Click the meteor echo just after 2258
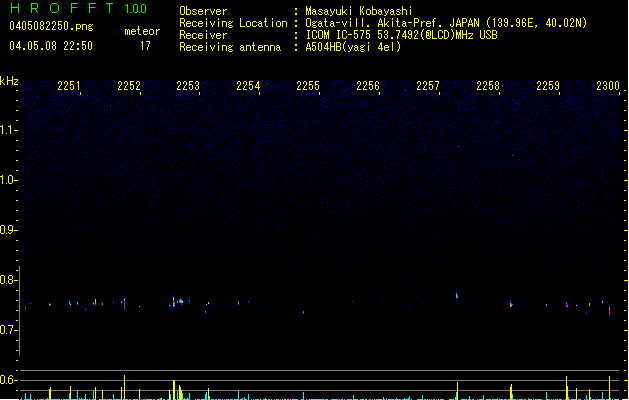Viewport: 629px width, 400px height. (511, 304)
